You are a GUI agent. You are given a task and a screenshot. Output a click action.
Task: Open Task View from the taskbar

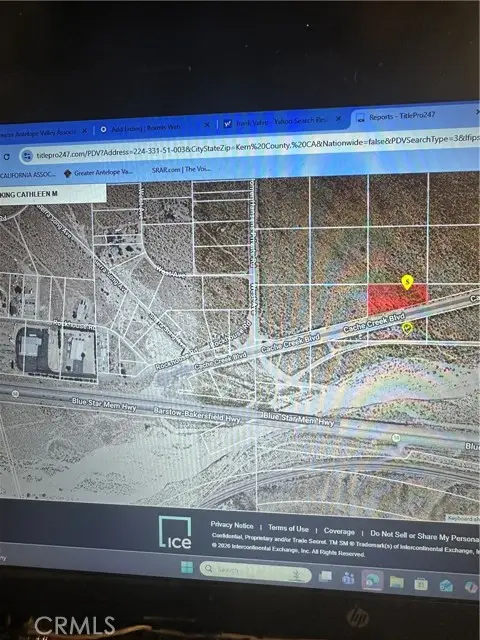point(325,576)
